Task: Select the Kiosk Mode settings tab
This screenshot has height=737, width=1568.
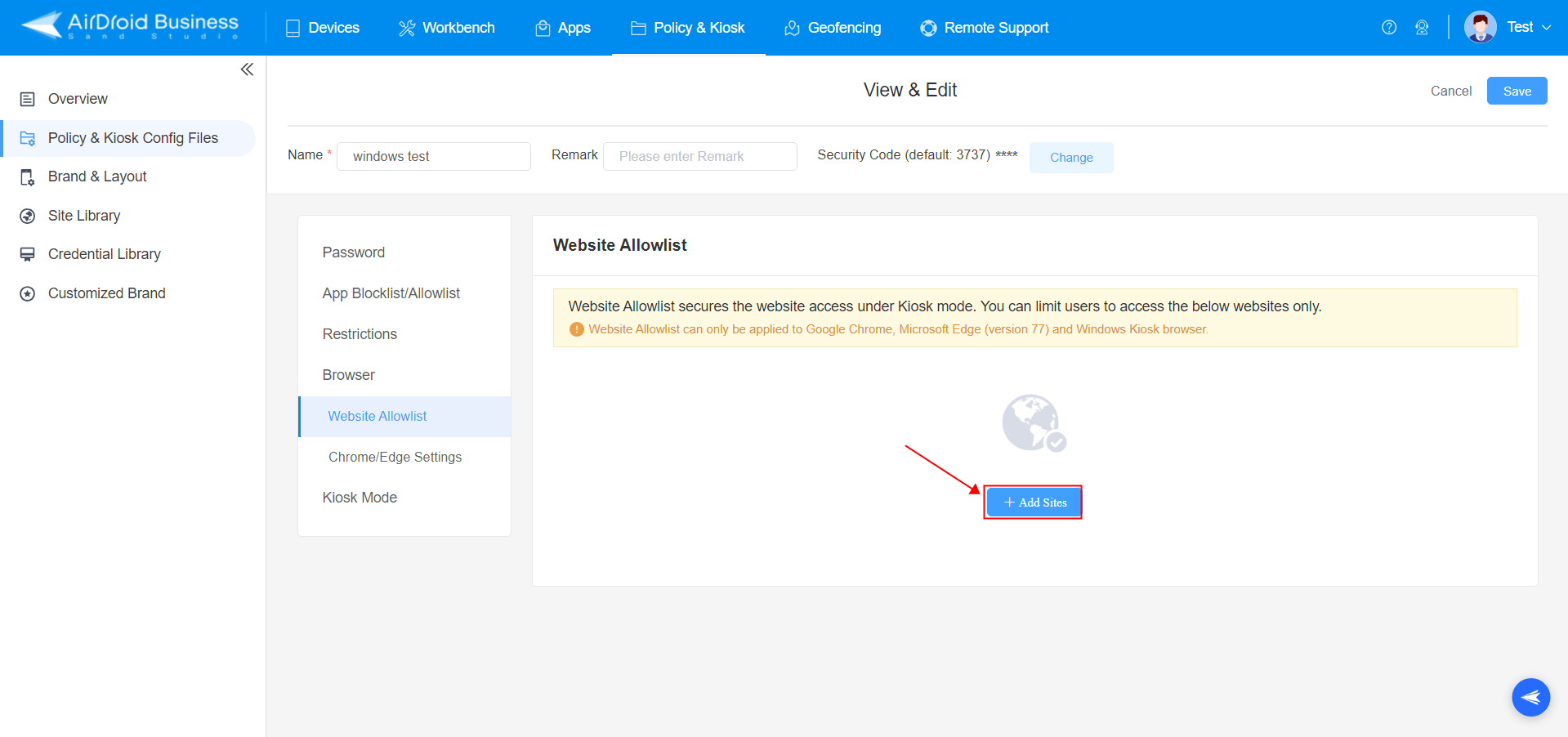Action: tap(360, 498)
